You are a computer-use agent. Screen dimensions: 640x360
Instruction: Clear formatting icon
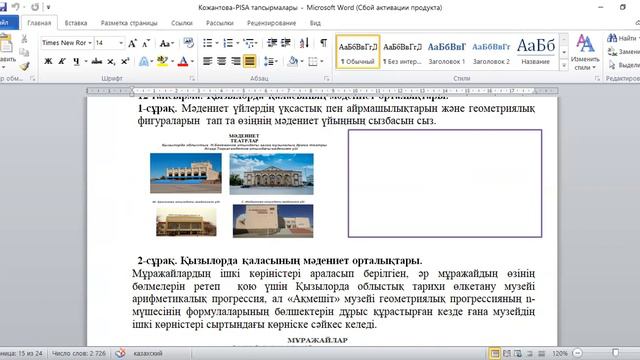[x=188, y=43]
